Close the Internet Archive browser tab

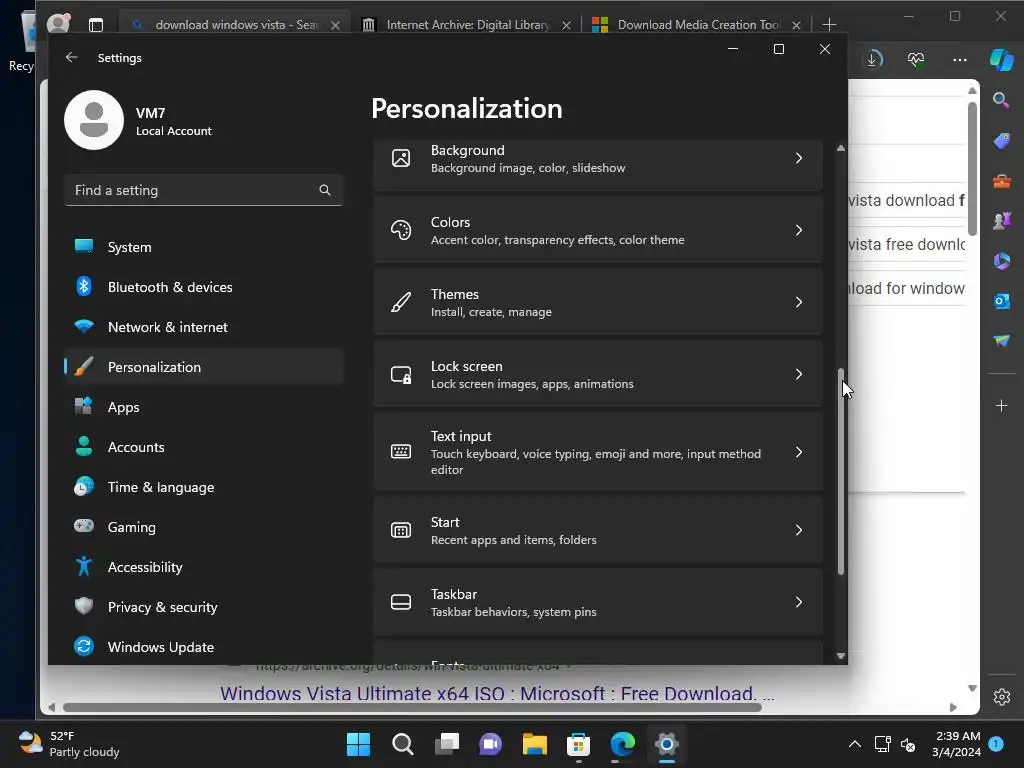pos(566,25)
